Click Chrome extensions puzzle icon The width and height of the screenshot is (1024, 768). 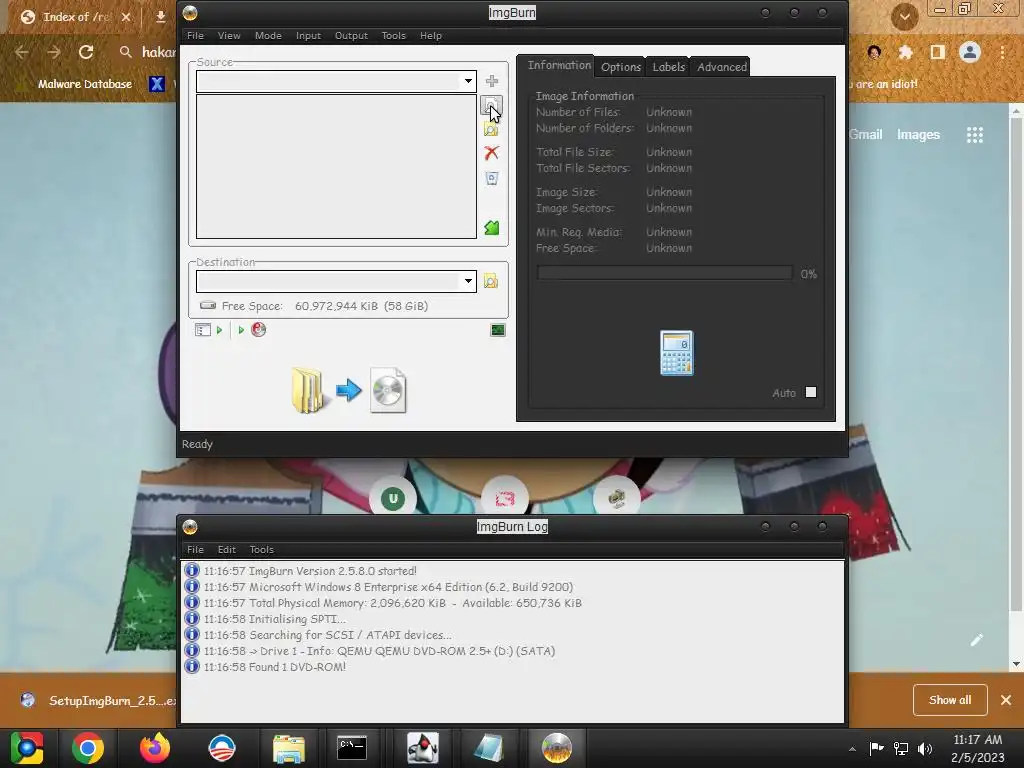coord(905,52)
